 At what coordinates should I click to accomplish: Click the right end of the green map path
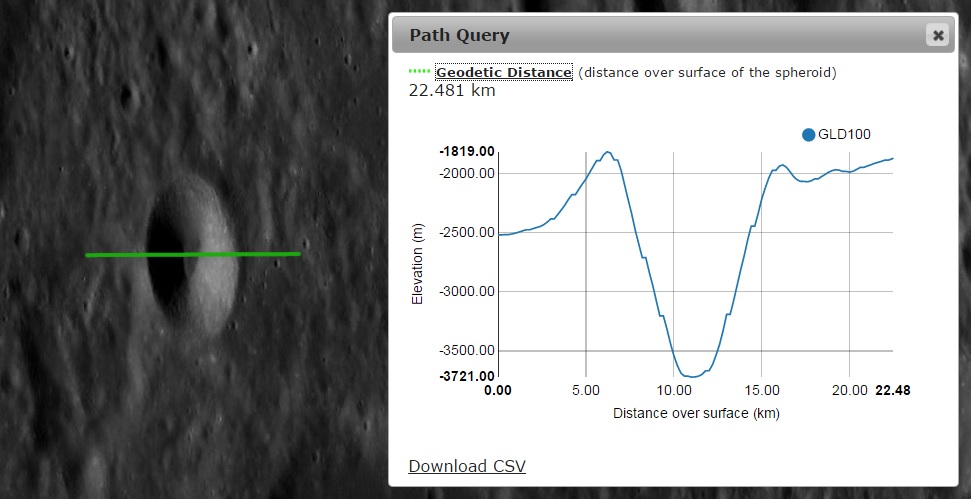(x=297, y=253)
